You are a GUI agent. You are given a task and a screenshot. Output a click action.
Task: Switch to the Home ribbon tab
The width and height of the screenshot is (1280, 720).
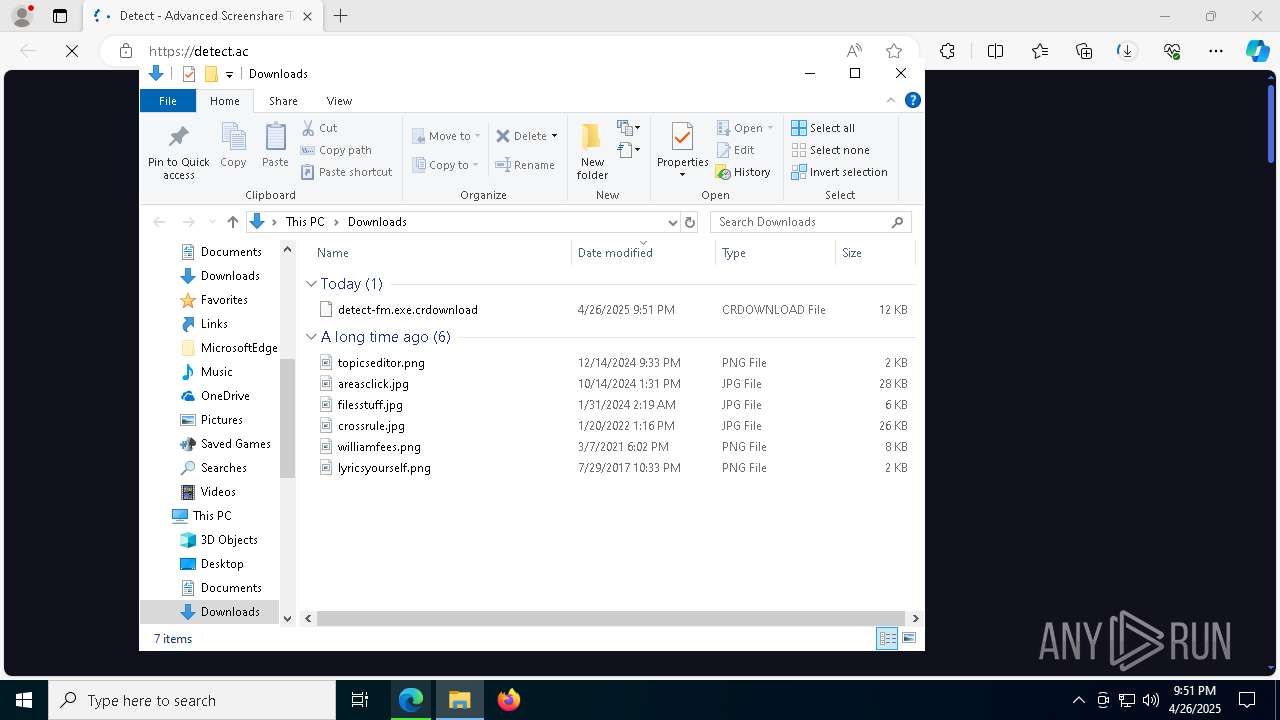pos(224,101)
